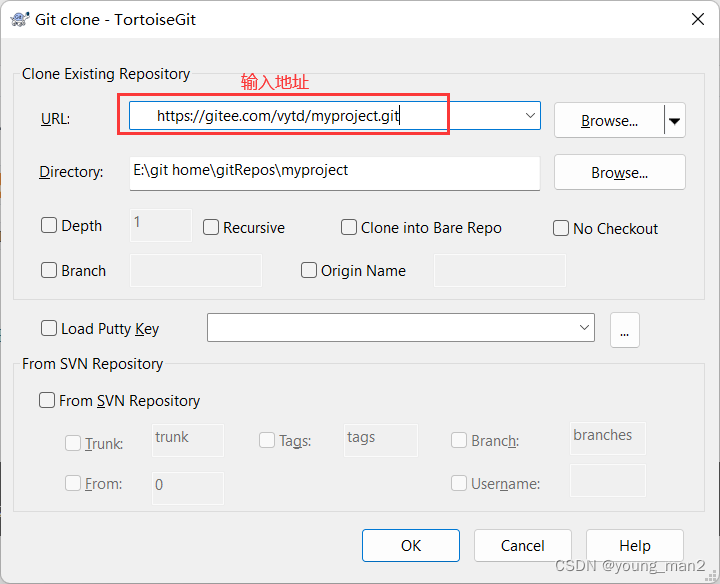Toggle the Tags checkbox
Viewport: 720px width, 584px height.
tap(267, 440)
